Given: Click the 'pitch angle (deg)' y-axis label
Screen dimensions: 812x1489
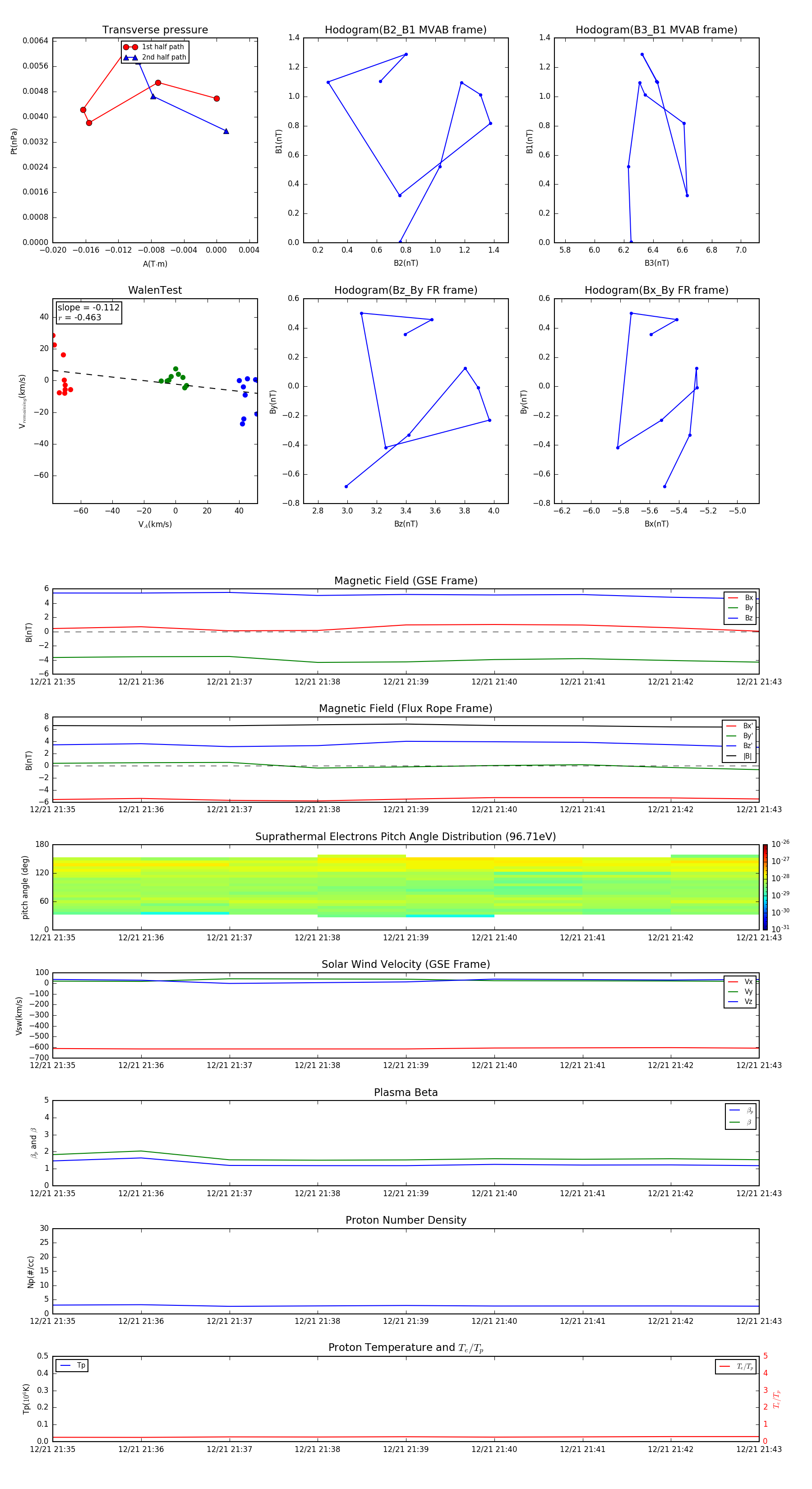Looking at the screenshot, I should [x=25, y=887].
